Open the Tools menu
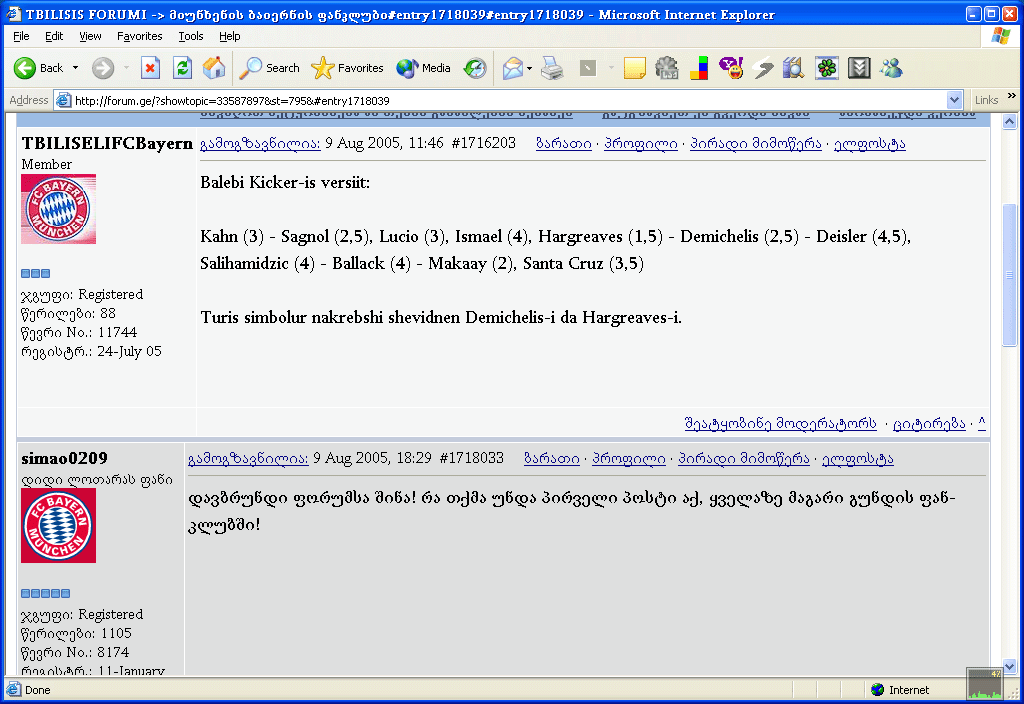 click(x=191, y=36)
